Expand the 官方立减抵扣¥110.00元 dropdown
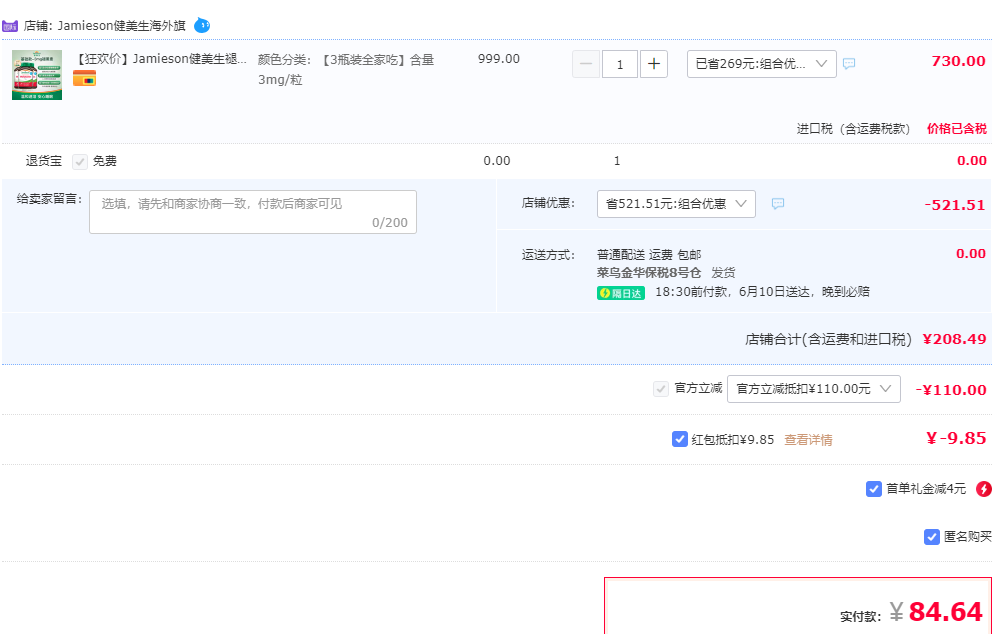 814,389
